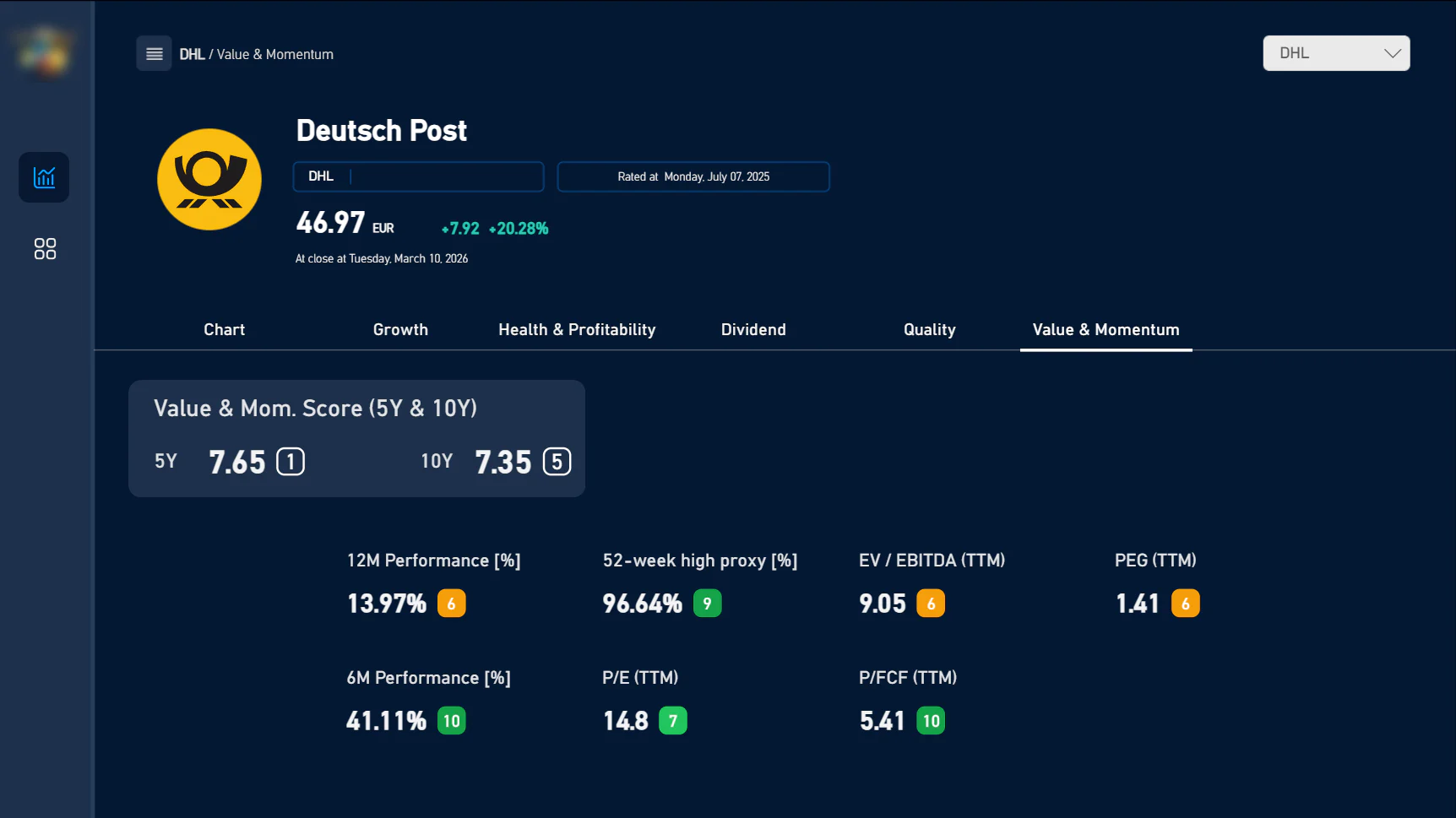Click green score badge 9 beside 96.64%

point(707,604)
